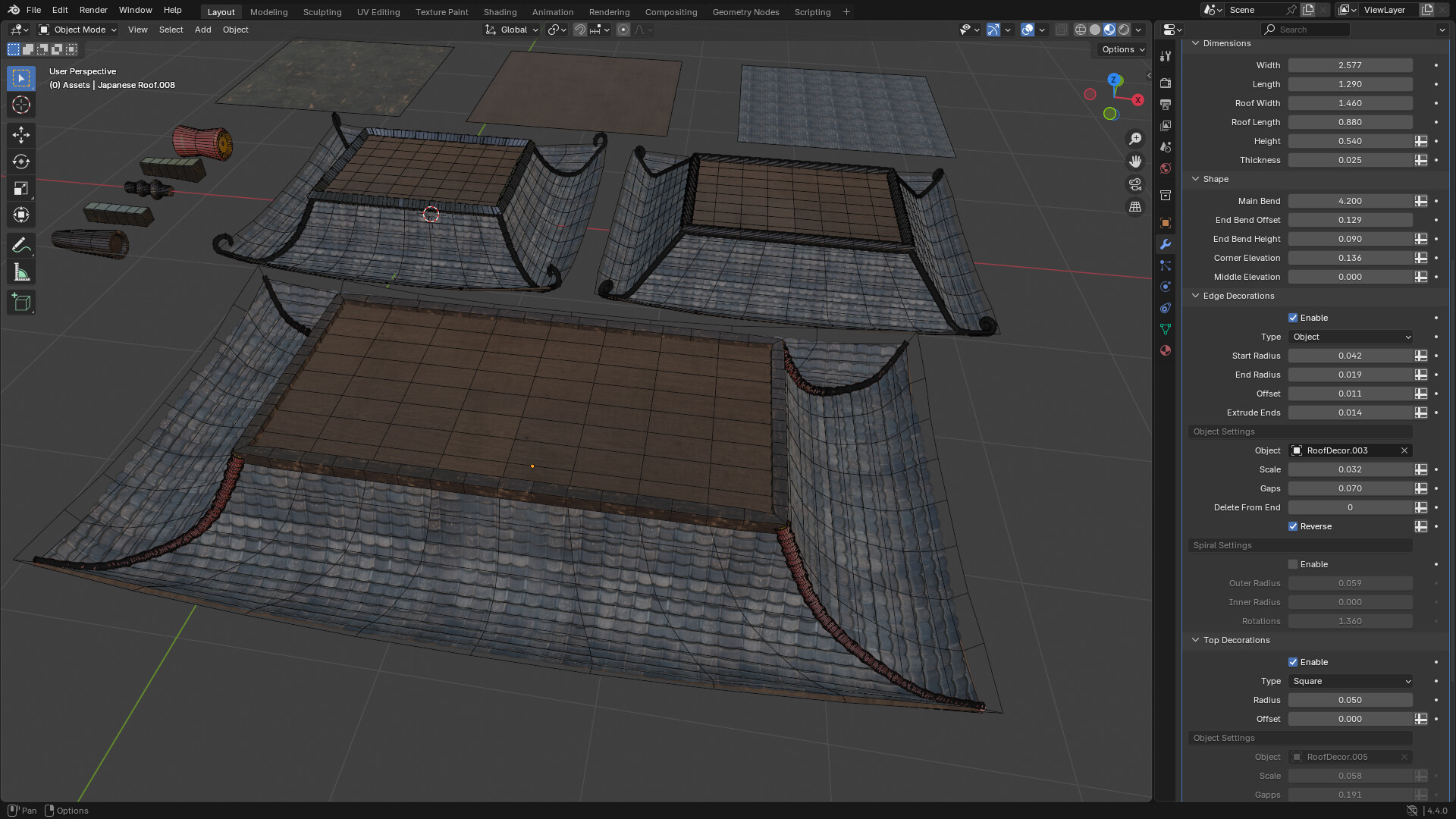Open the Annotate tool
The width and height of the screenshot is (1456, 819).
tap(20, 245)
